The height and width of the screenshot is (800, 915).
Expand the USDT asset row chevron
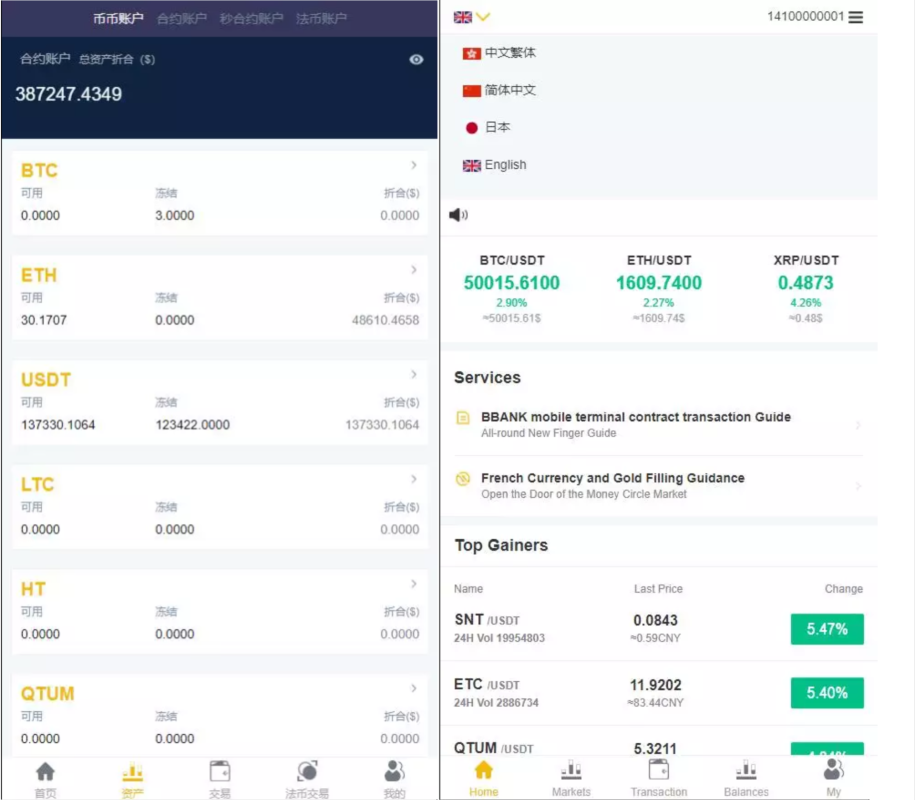click(x=414, y=374)
